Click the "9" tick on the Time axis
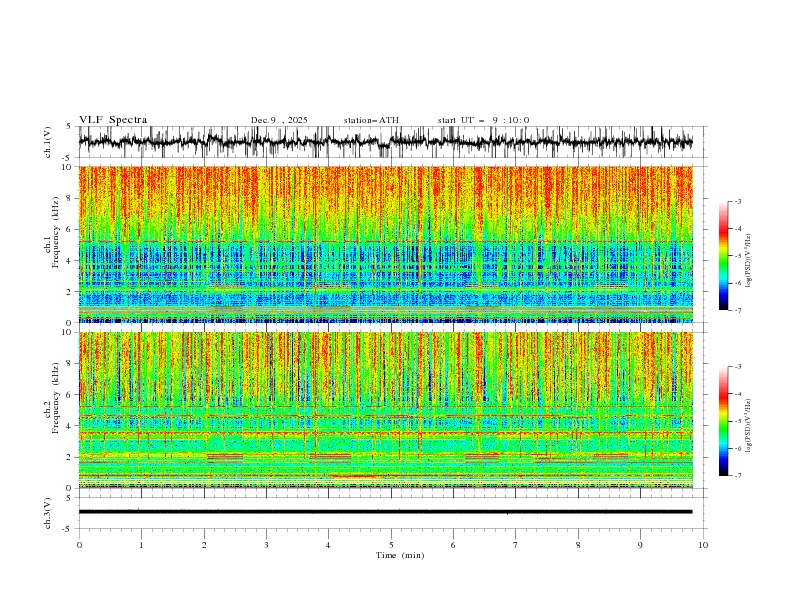Image resolution: width=792 pixels, height=612 pixels. click(640, 545)
